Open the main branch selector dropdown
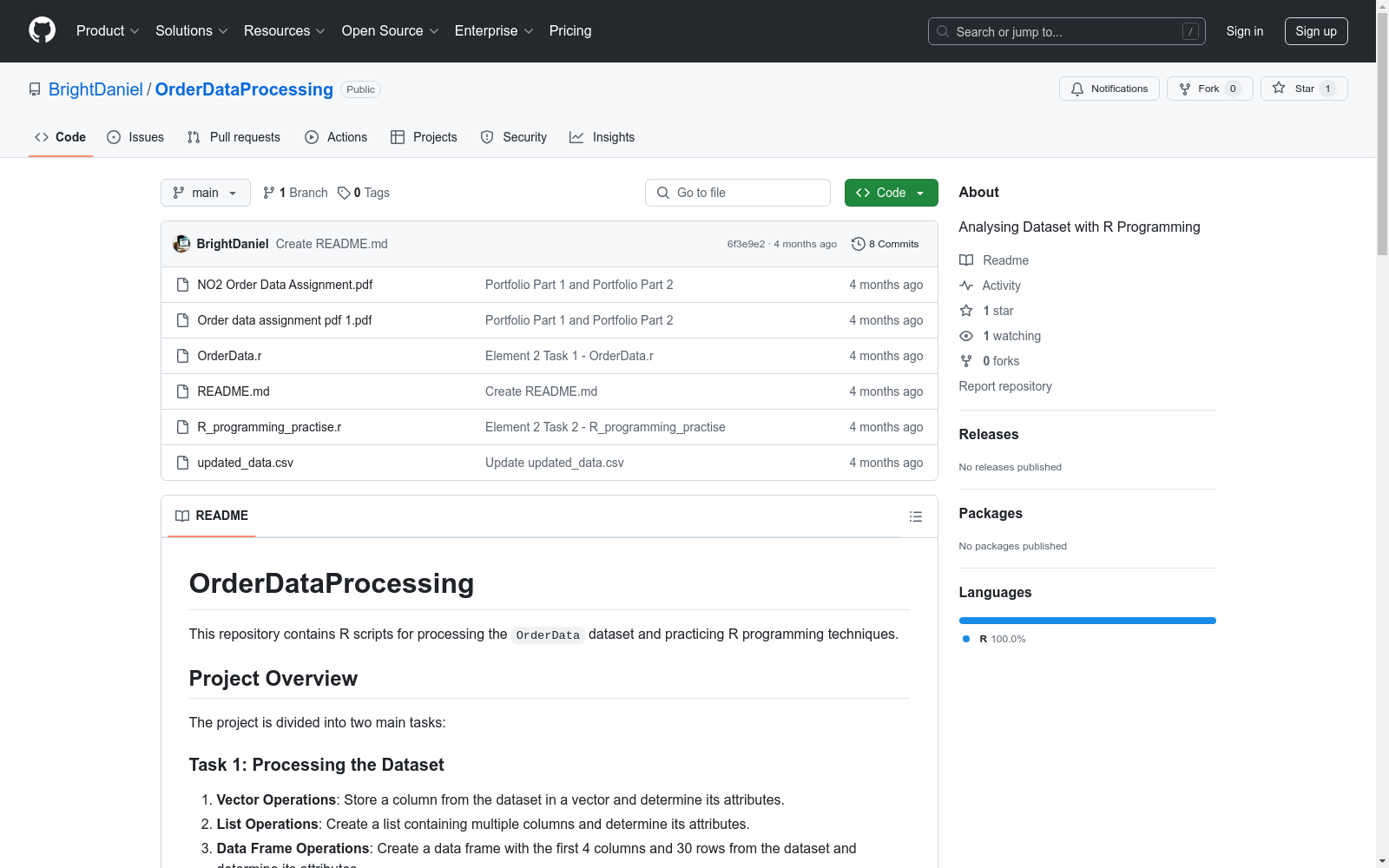 point(206,193)
